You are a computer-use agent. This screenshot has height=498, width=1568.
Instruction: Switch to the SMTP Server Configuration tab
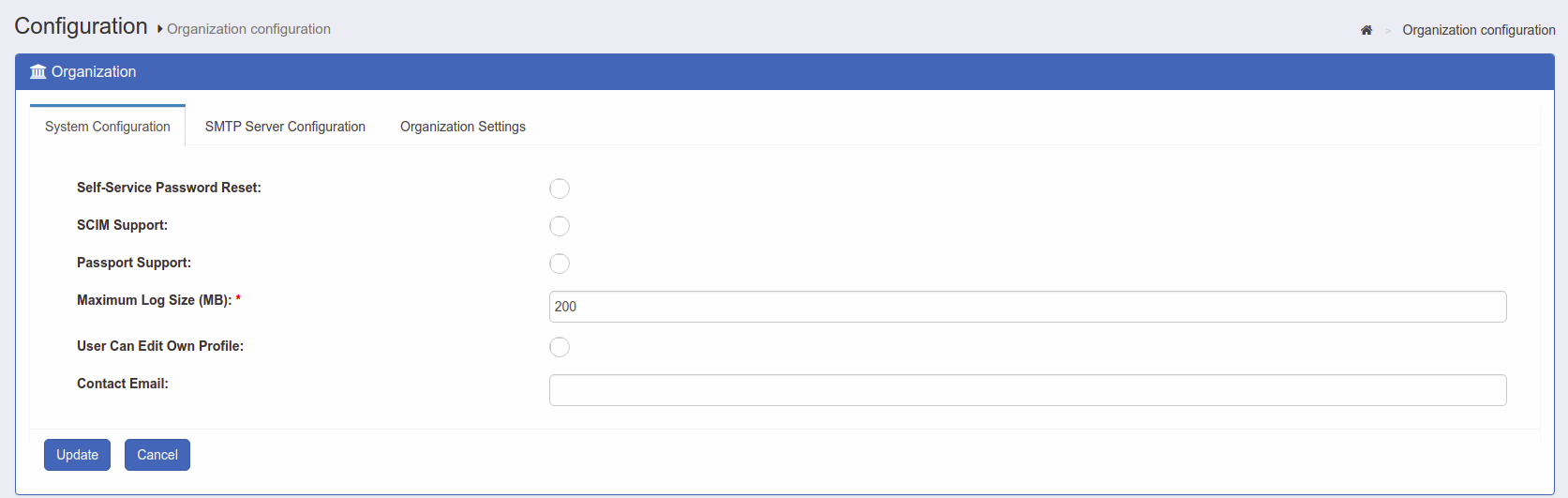[285, 127]
